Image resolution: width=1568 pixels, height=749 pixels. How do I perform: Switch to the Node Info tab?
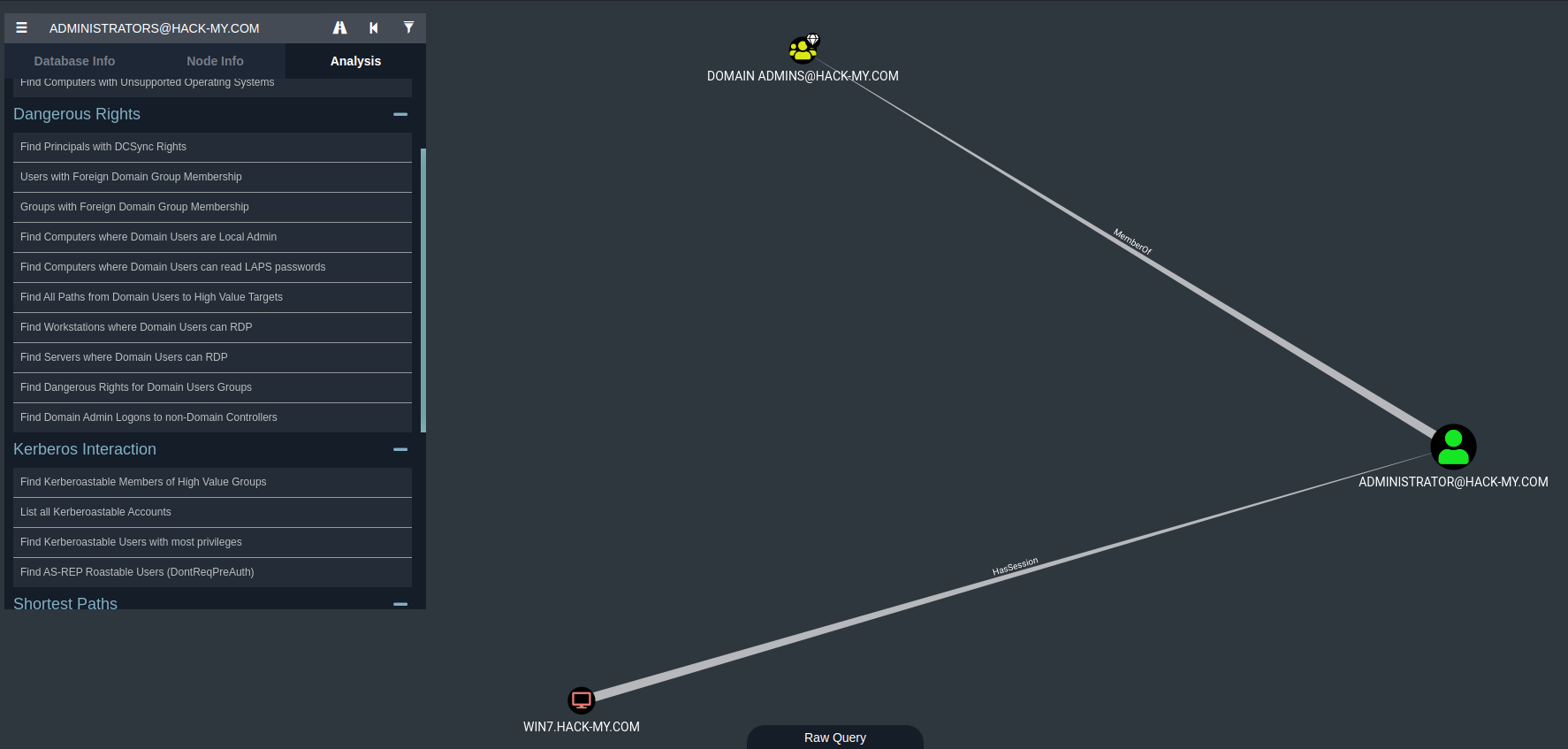tap(215, 61)
